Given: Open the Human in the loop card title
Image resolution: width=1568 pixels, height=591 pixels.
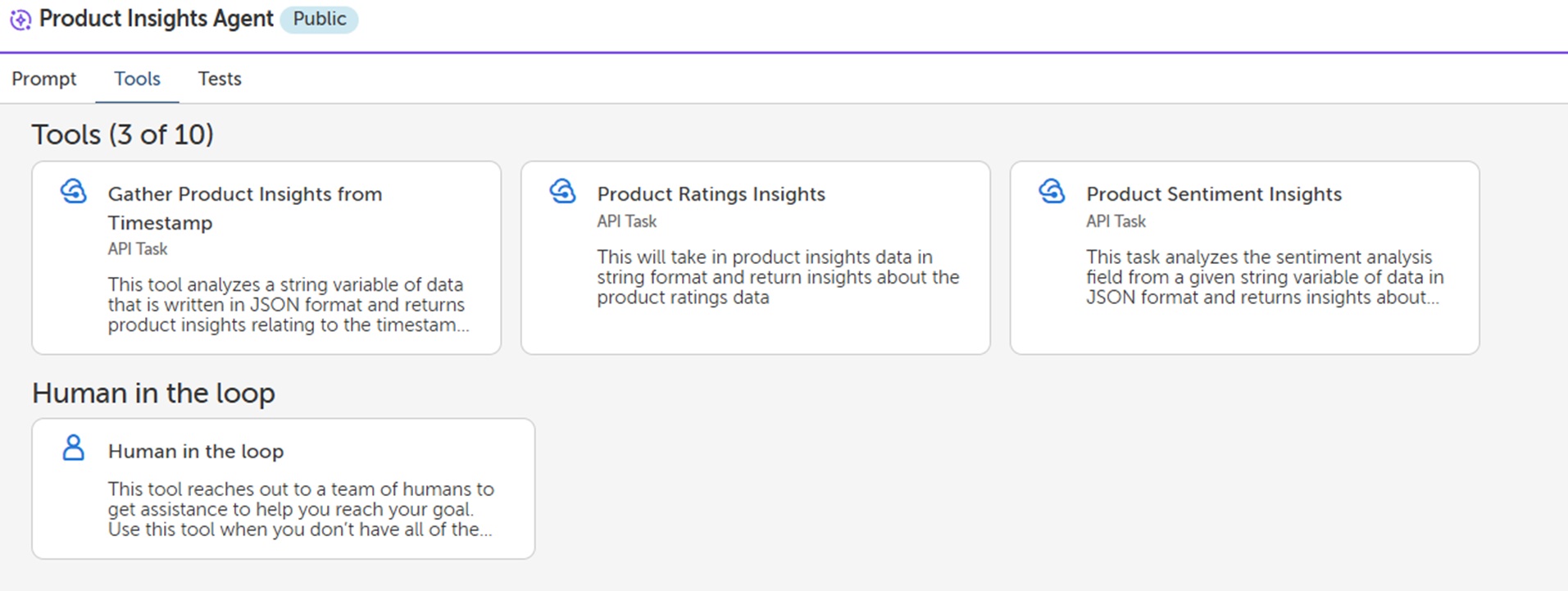Looking at the screenshot, I should point(196,452).
